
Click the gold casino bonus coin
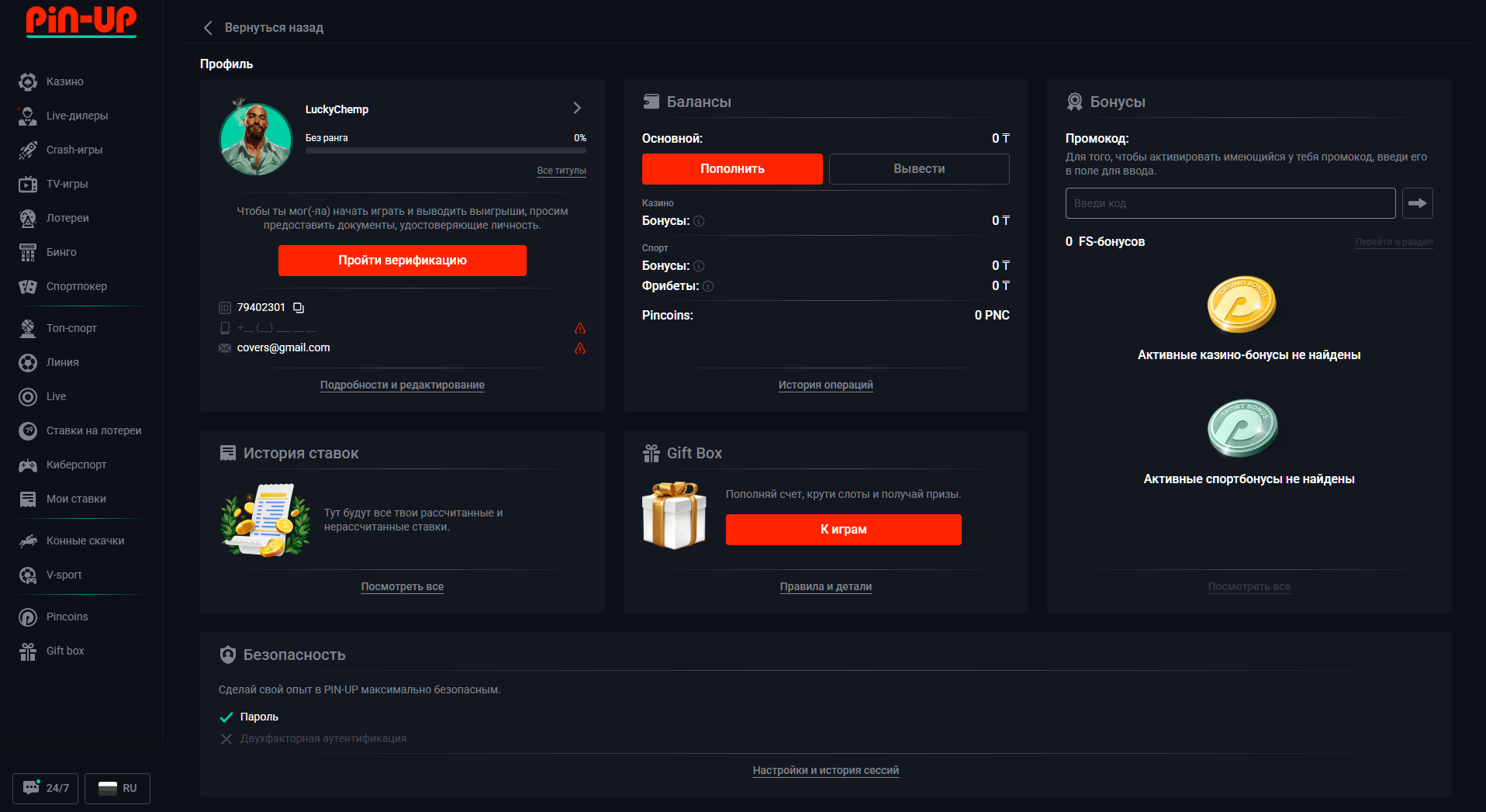coord(1241,304)
